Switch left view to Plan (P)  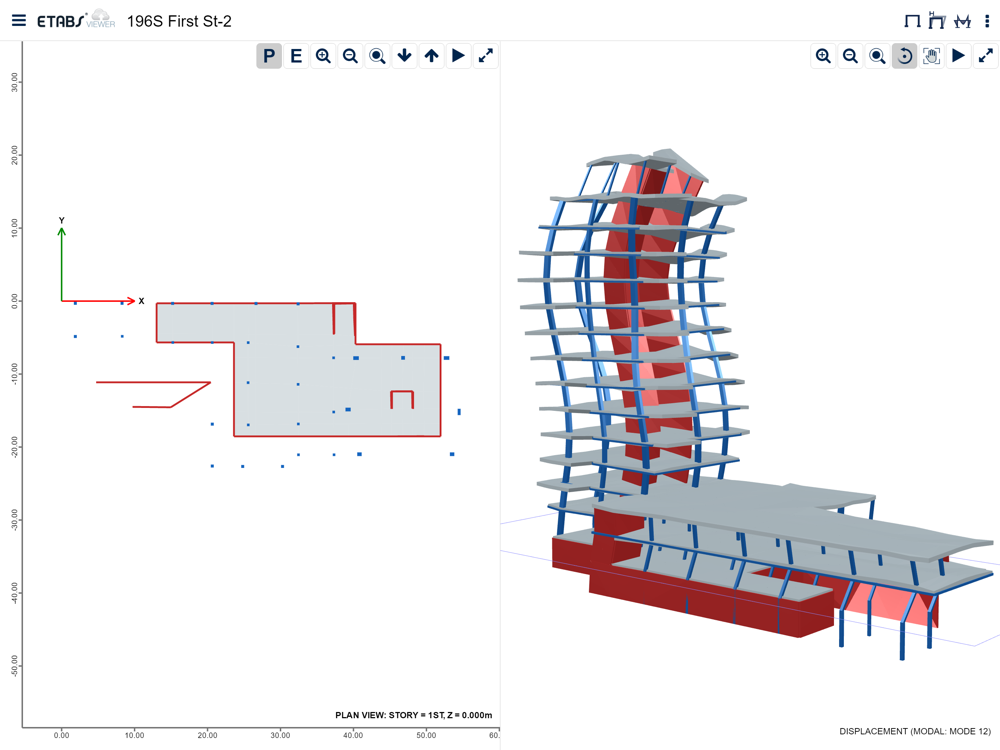tap(269, 56)
